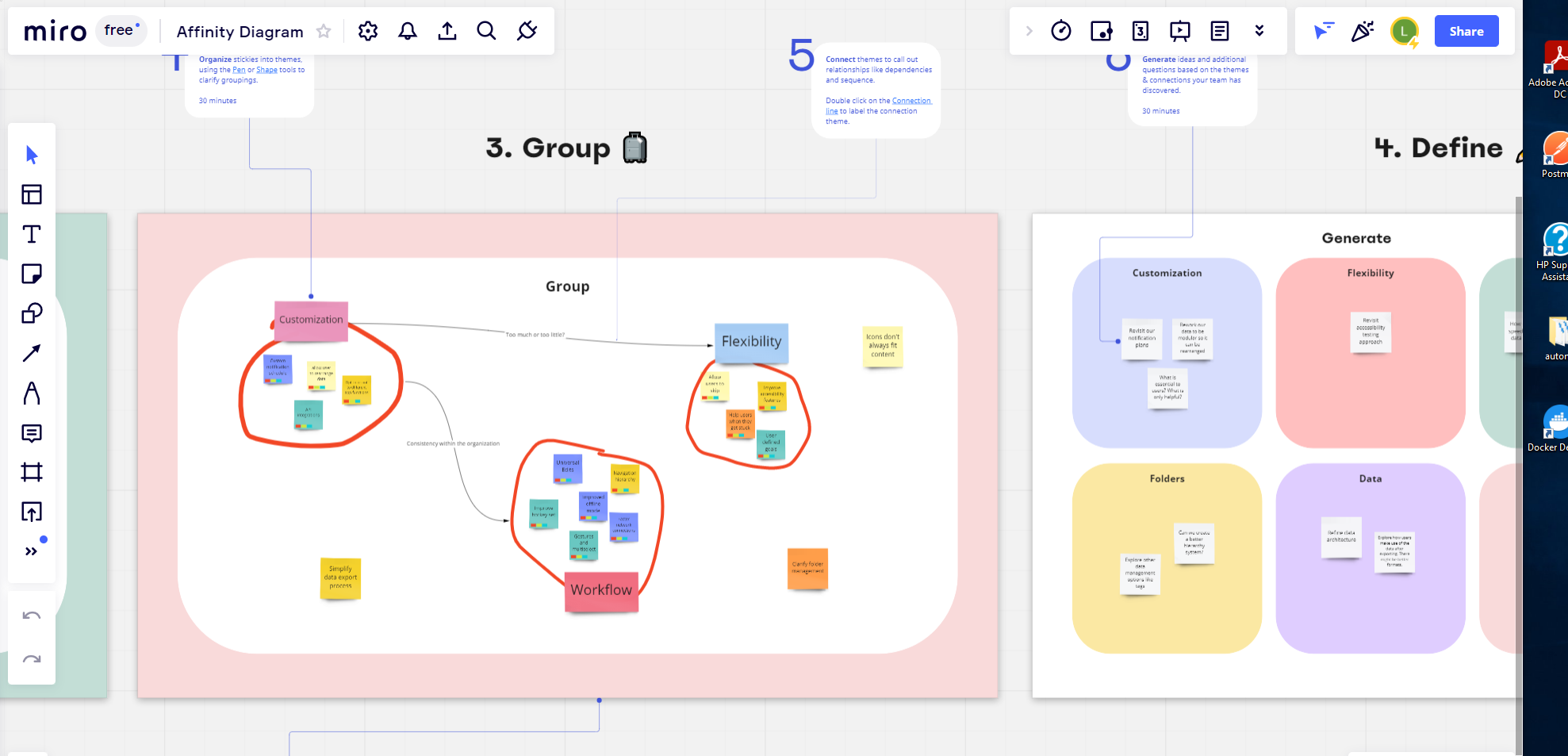Select the Text tool
Screen dimensions: 1568x756
coord(32,234)
